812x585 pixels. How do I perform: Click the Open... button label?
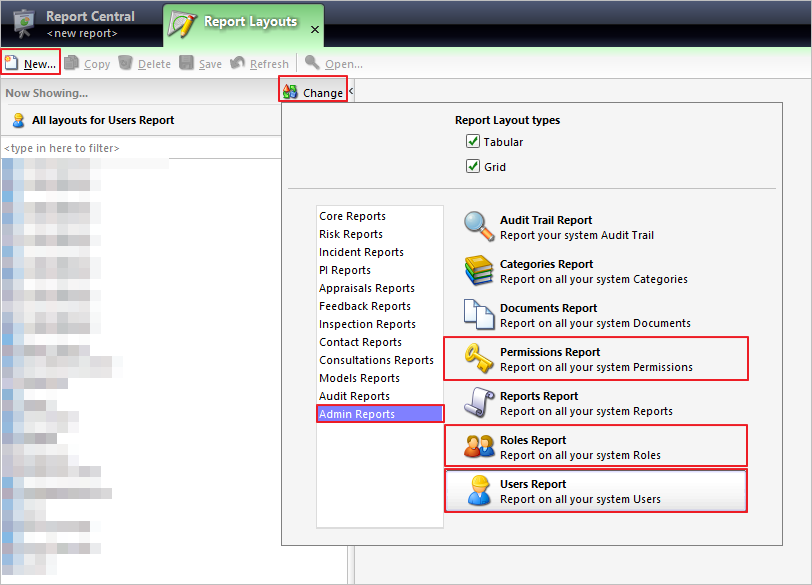(344, 64)
